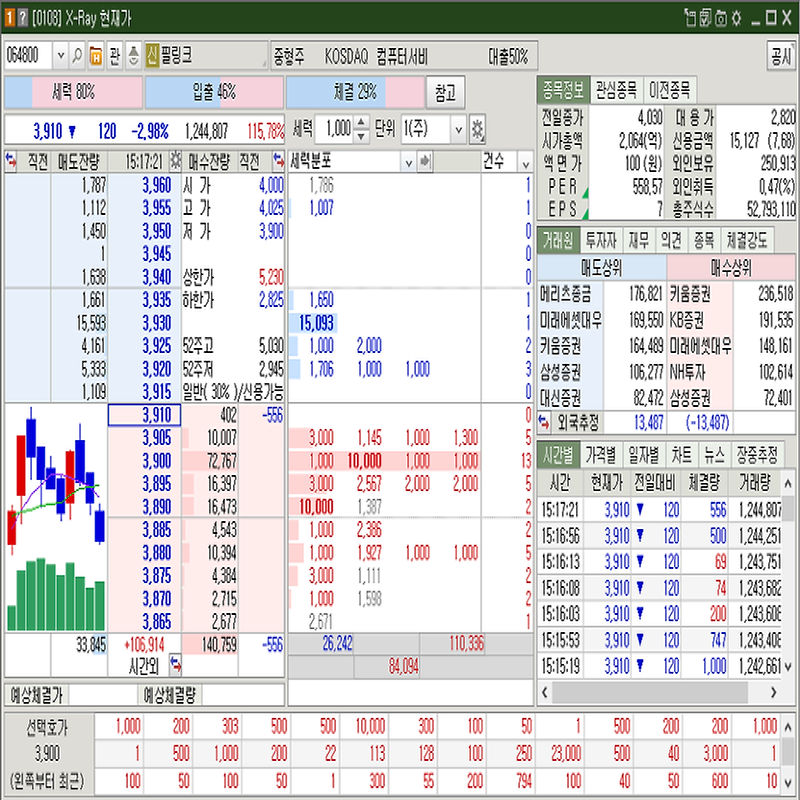Click gear icon beside the 15:17:21 time

(x=175, y=162)
